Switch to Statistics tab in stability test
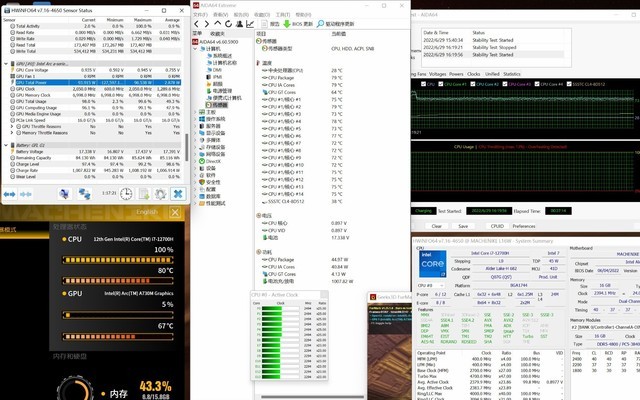640x400 pixels. 511,74
